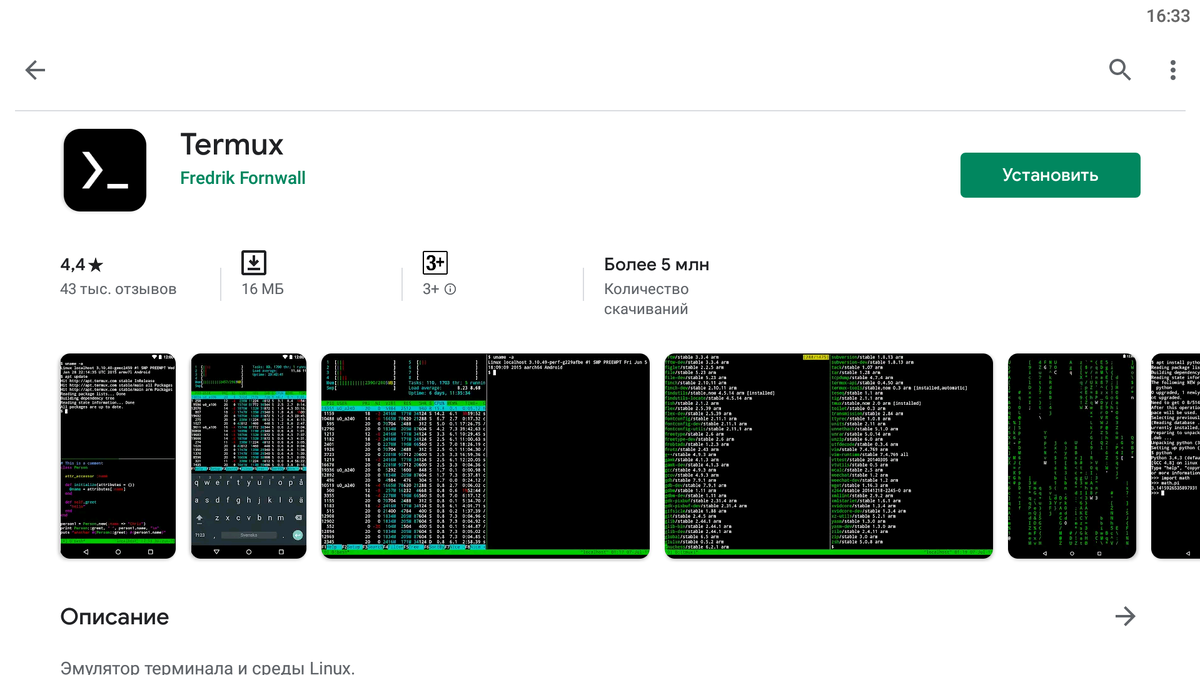1200x675 pixels.
Task: Tap the 4,4 star rating
Action: [82, 265]
